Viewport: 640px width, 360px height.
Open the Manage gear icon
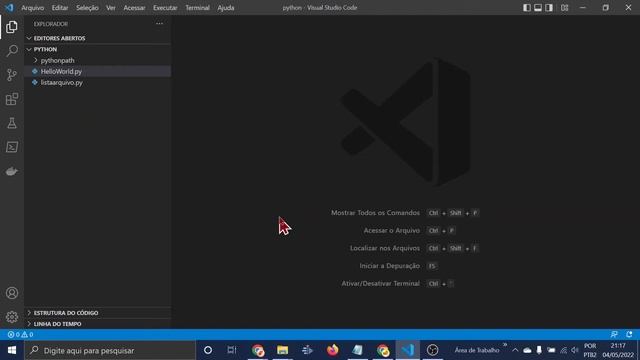coord(12,317)
